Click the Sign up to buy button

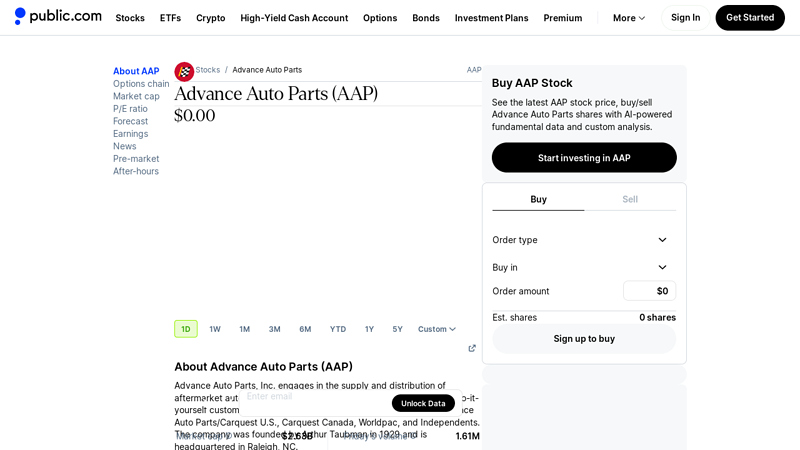[584, 339]
